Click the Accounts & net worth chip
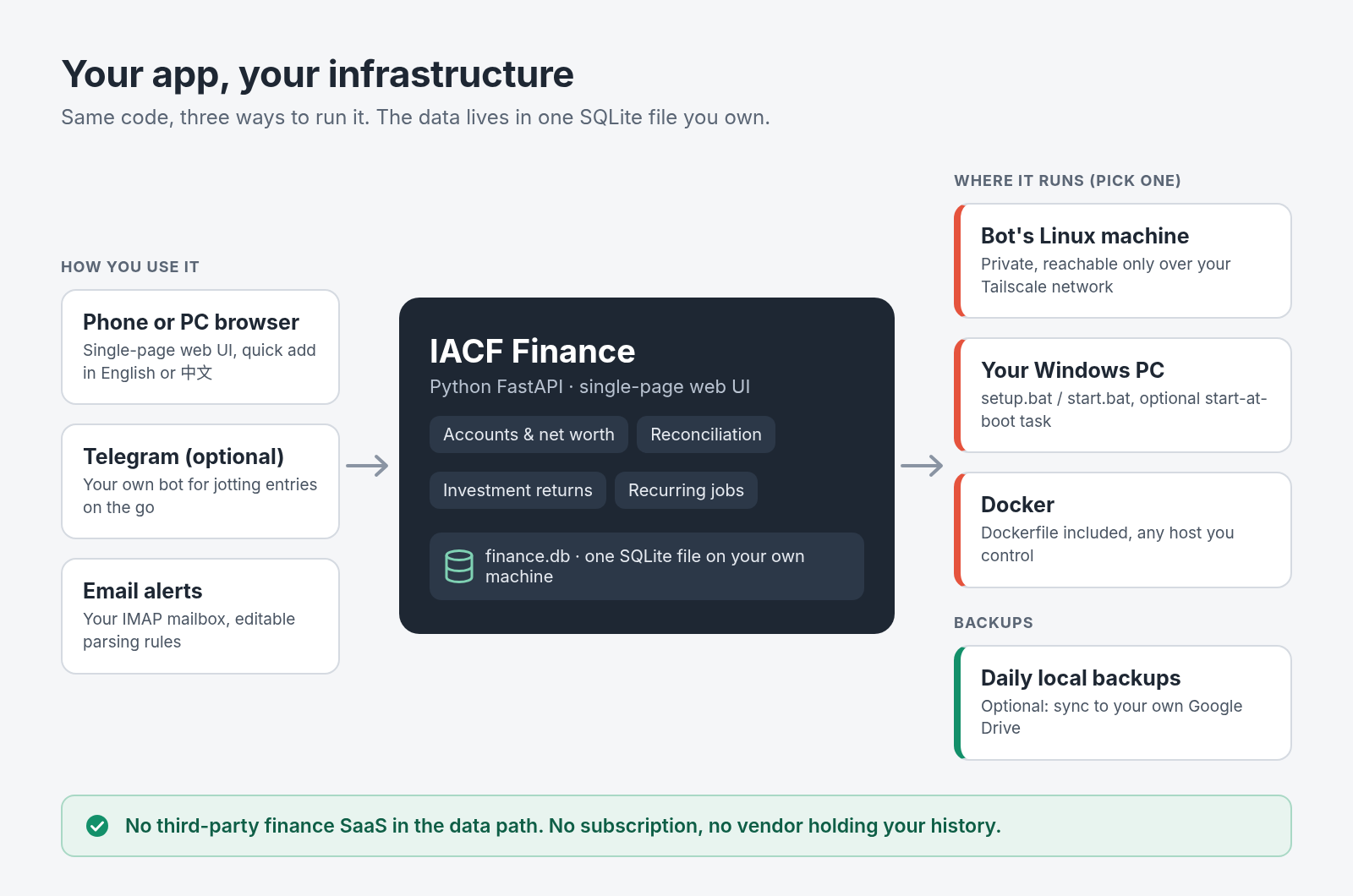Viewport: 1353px width, 896px height. (x=529, y=434)
